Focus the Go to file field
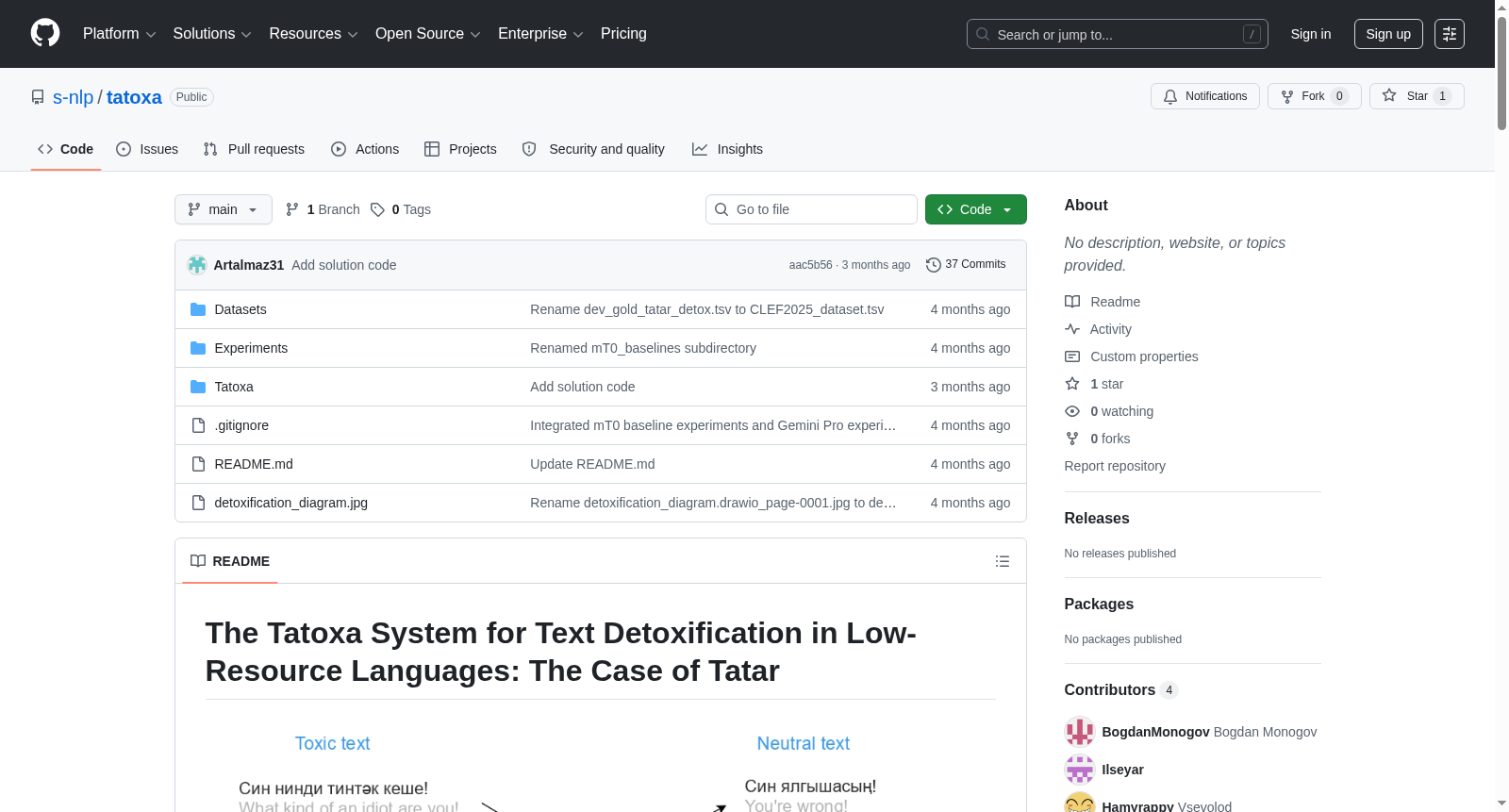1509x812 pixels. [811, 209]
